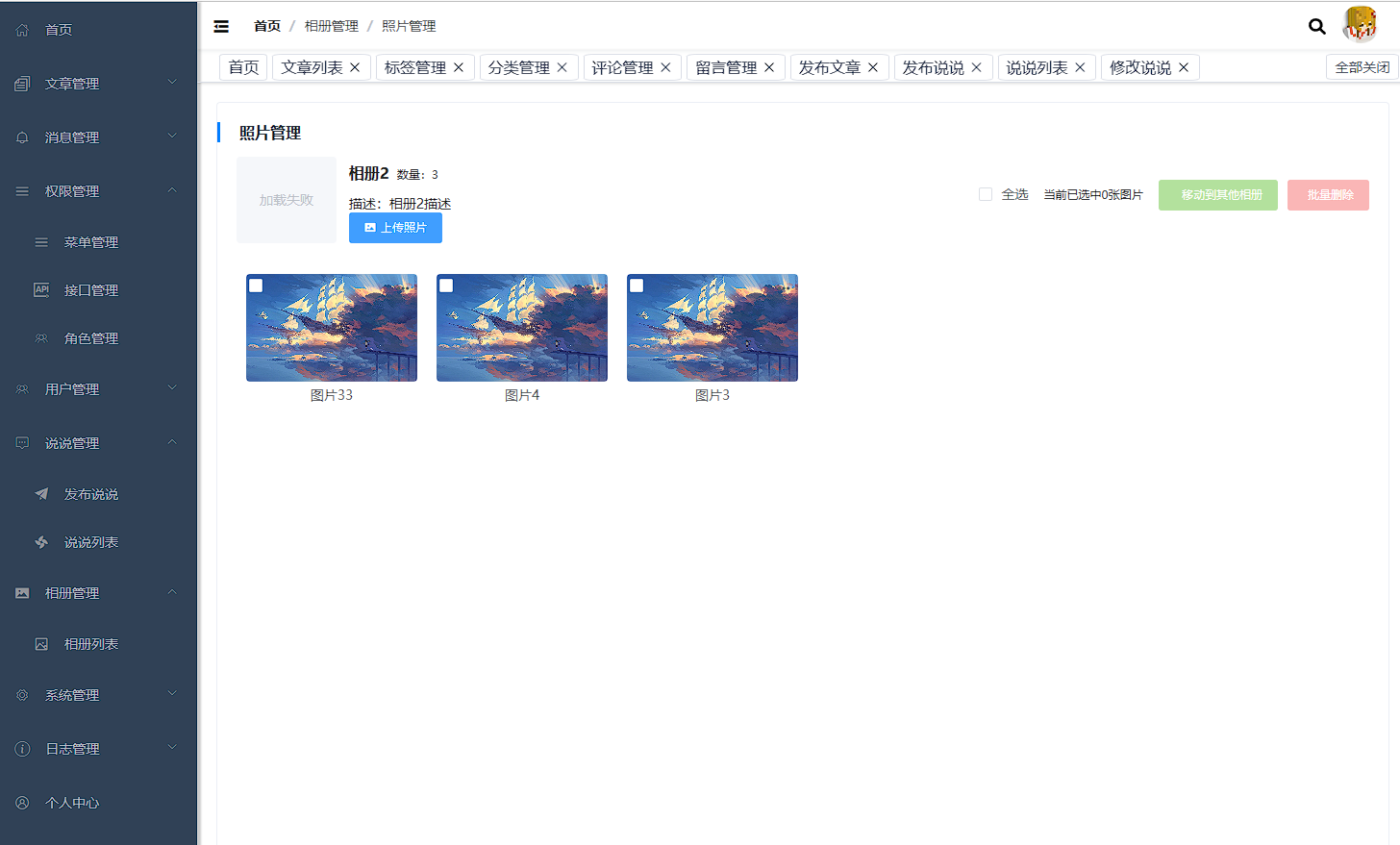Click the 系统管理 gear icon
This screenshot has height=845, width=1400.
pos(22,695)
